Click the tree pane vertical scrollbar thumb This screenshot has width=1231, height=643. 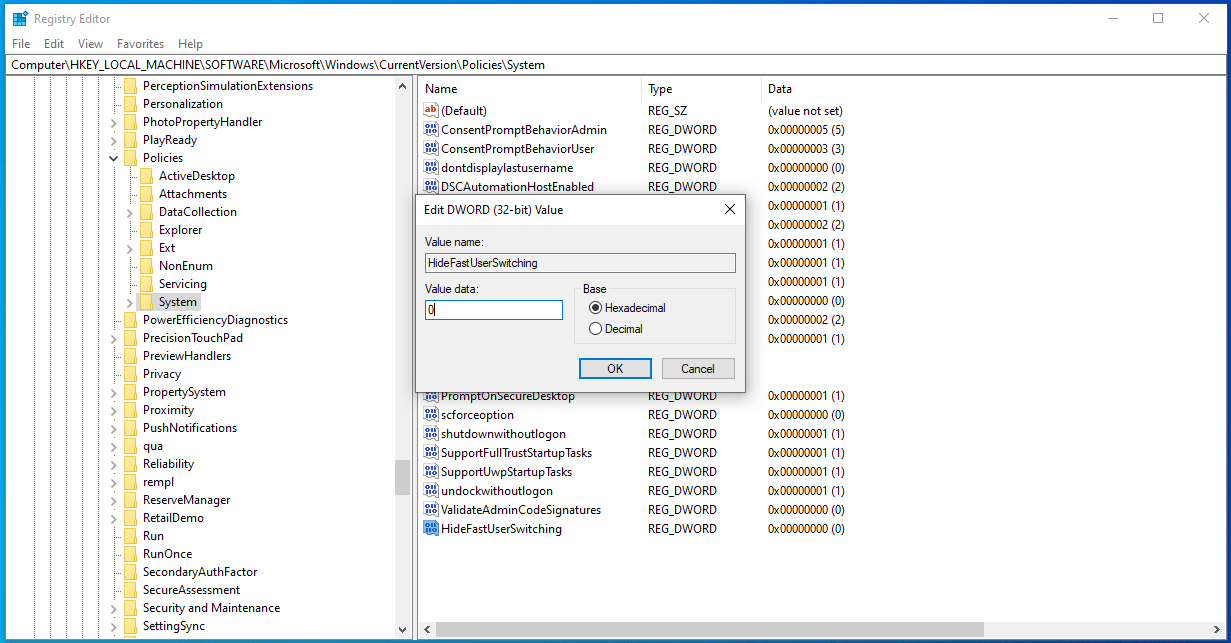tap(402, 477)
